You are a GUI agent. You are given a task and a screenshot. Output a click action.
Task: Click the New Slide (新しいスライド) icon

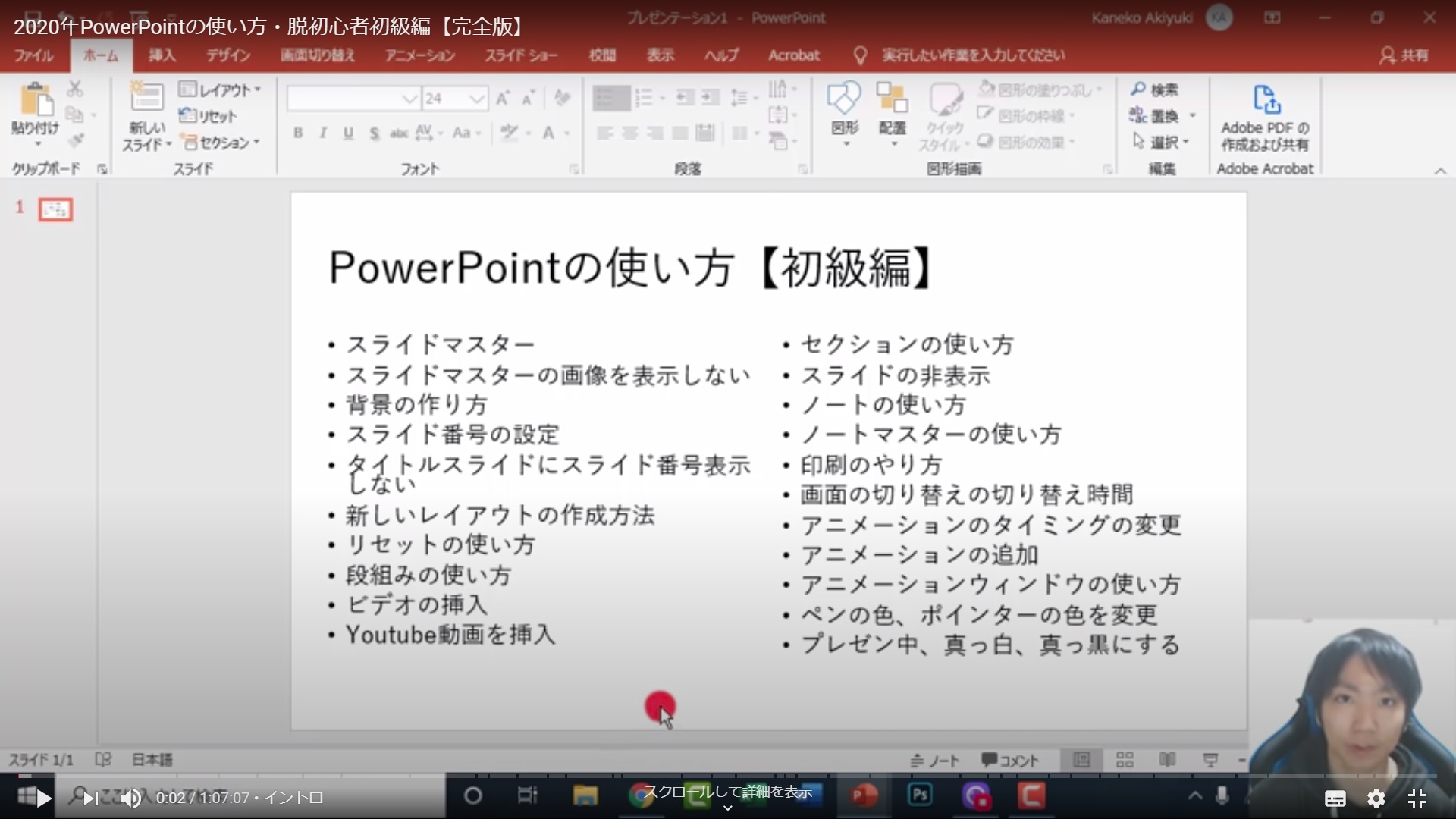pyautogui.click(x=146, y=99)
